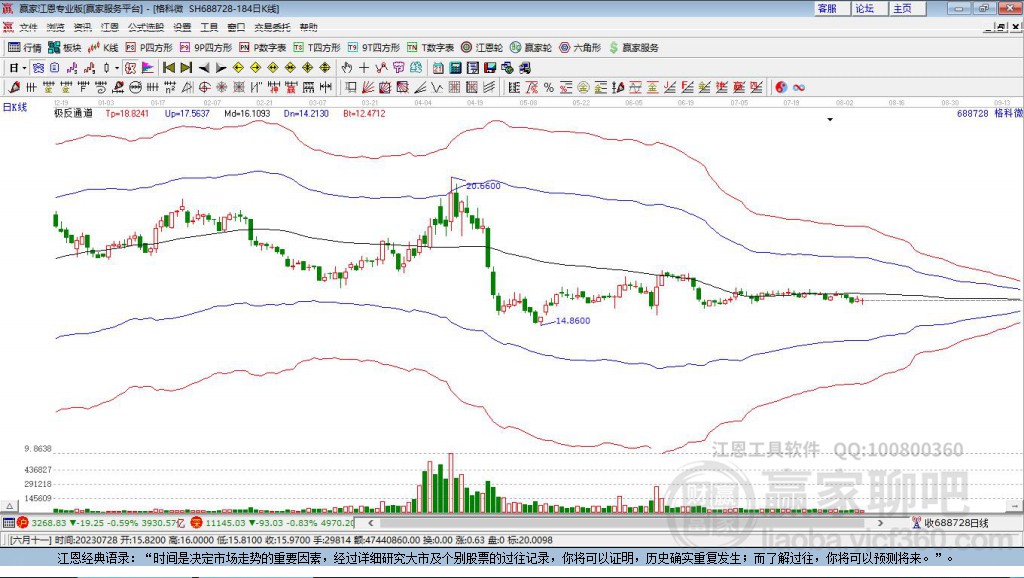The height and width of the screenshot is (578, 1024).
Task: Open the T四方形 time square
Action: (317, 48)
